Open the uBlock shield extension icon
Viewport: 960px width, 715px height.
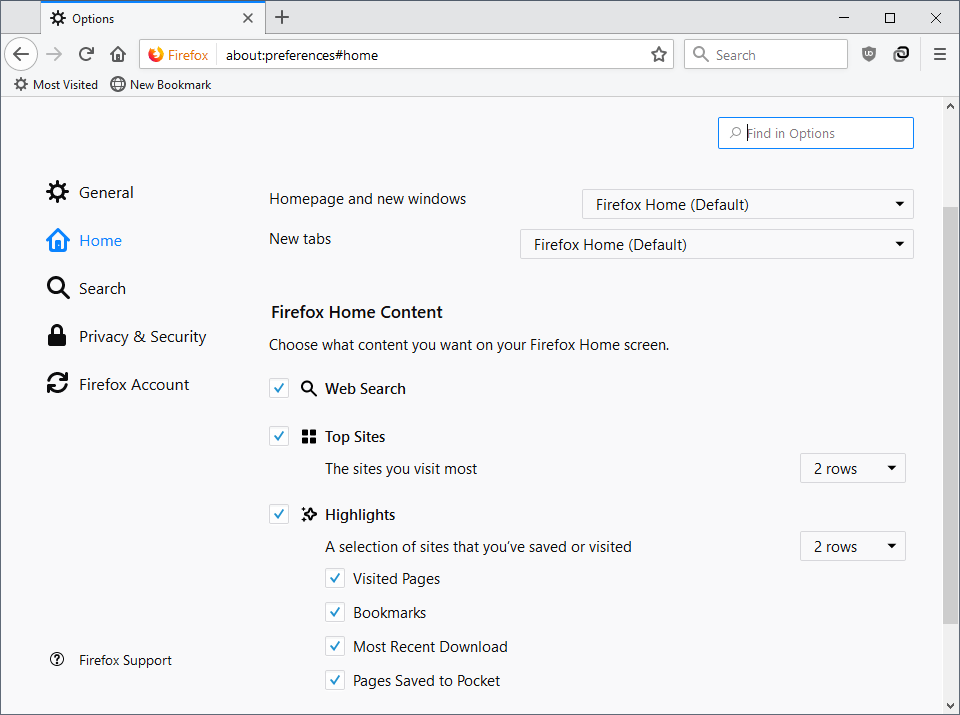point(869,54)
